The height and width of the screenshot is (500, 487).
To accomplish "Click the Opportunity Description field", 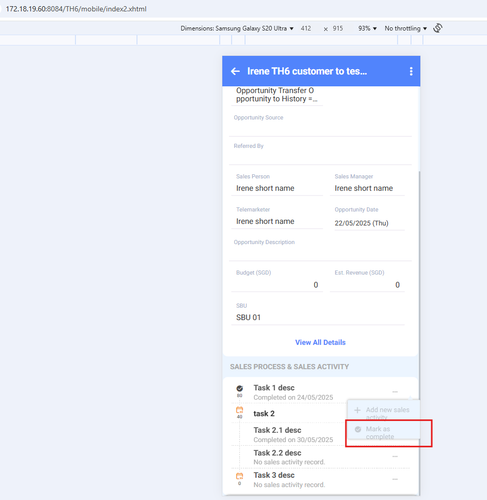I will coord(320,250).
